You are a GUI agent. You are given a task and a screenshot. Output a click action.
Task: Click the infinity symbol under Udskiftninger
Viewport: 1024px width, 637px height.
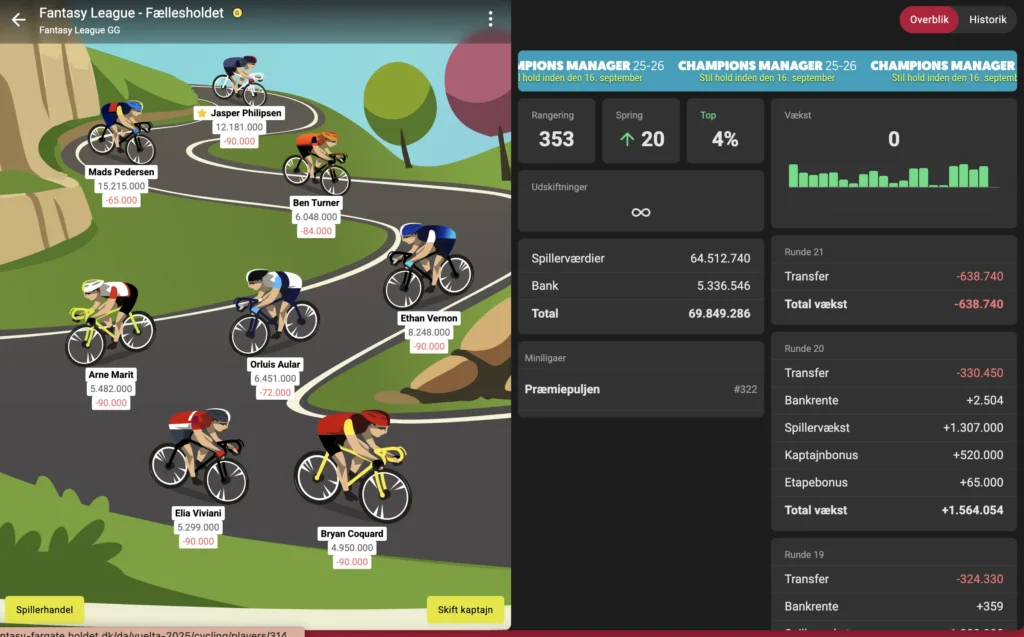click(x=641, y=212)
